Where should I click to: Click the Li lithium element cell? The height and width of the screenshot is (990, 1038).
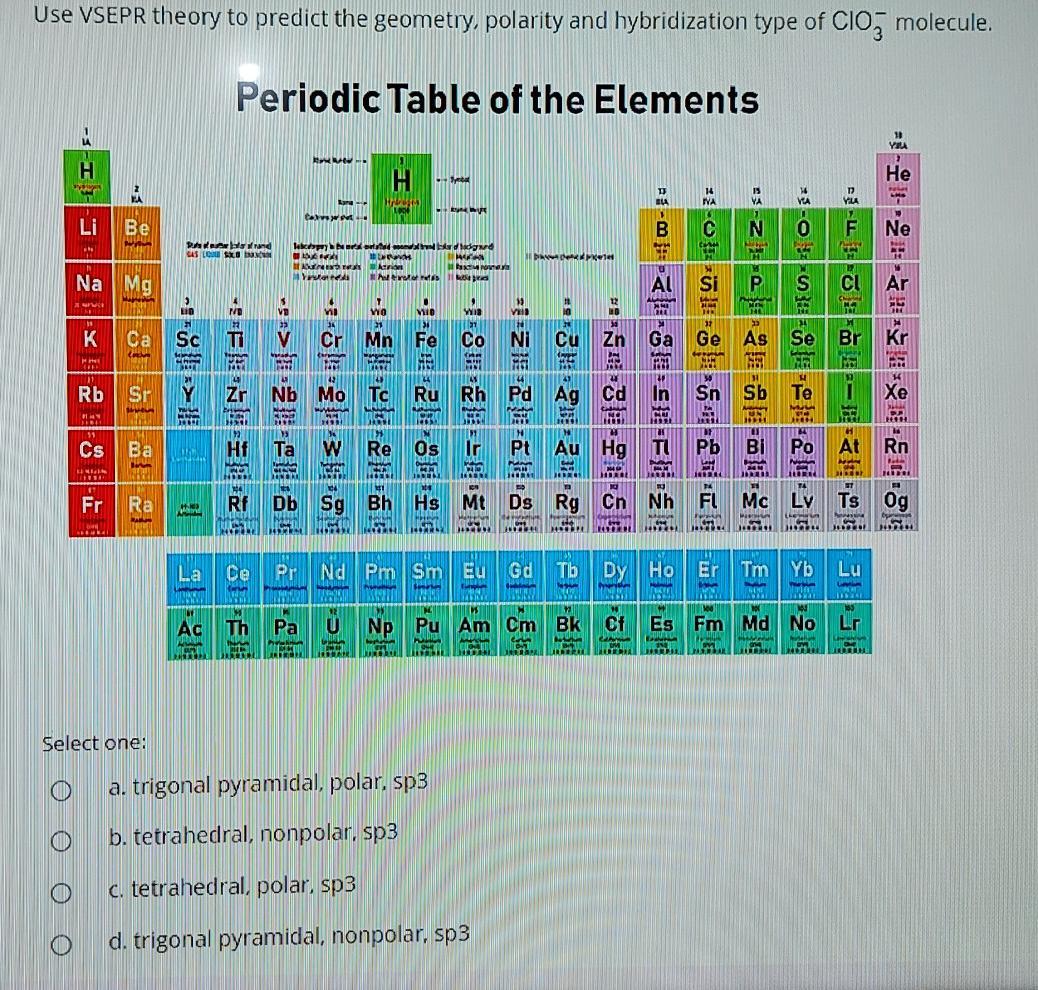coord(88,232)
